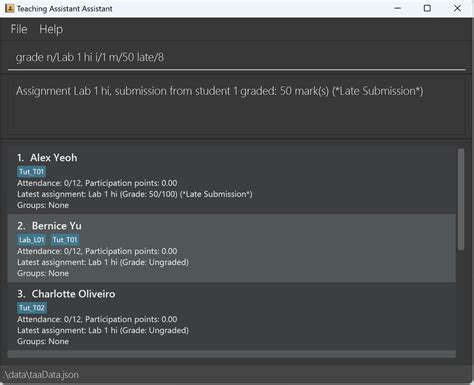Click Bernice Yu's attendance line
This screenshot has width=474, height=385.
[x=97, y=251]
